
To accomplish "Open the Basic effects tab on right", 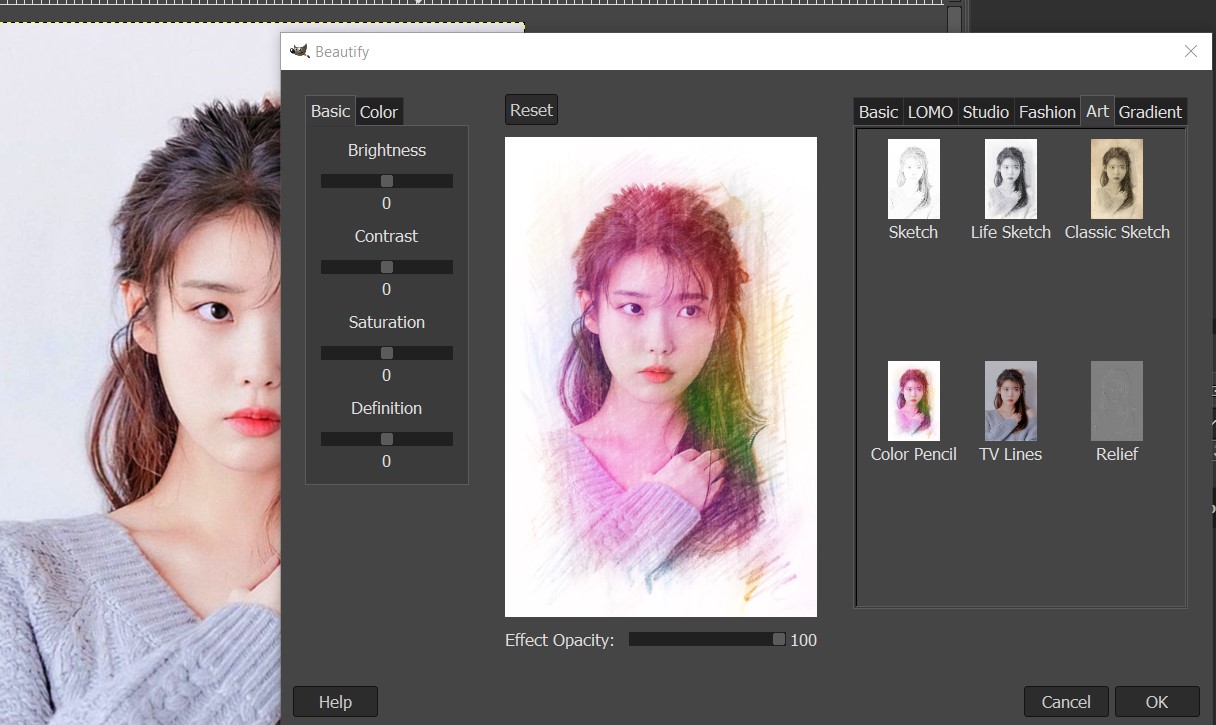I will (x=878, y=112).
